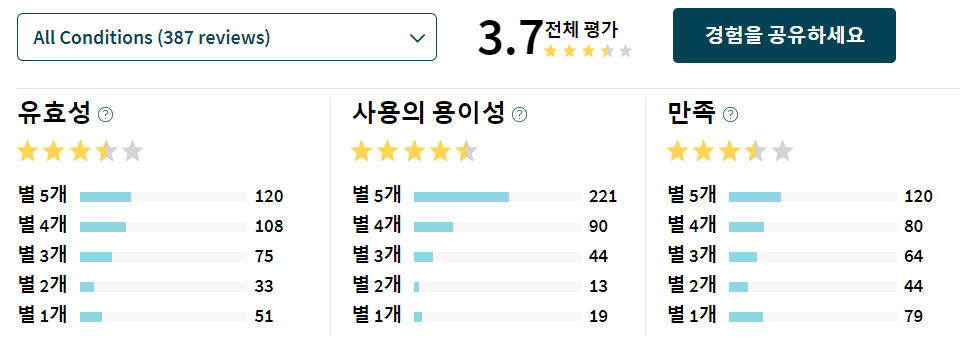Viewport: 971px width, 362px height.
Task: Click the overall rating stars under 전체 평가
Action: pos(588,51)
